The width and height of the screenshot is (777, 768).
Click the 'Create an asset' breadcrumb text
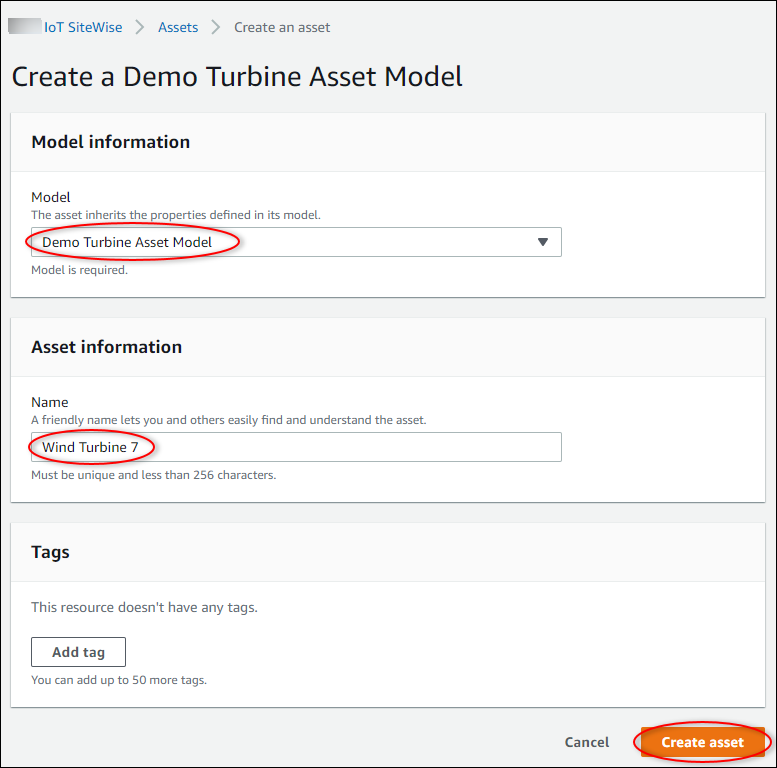point(282,27)
